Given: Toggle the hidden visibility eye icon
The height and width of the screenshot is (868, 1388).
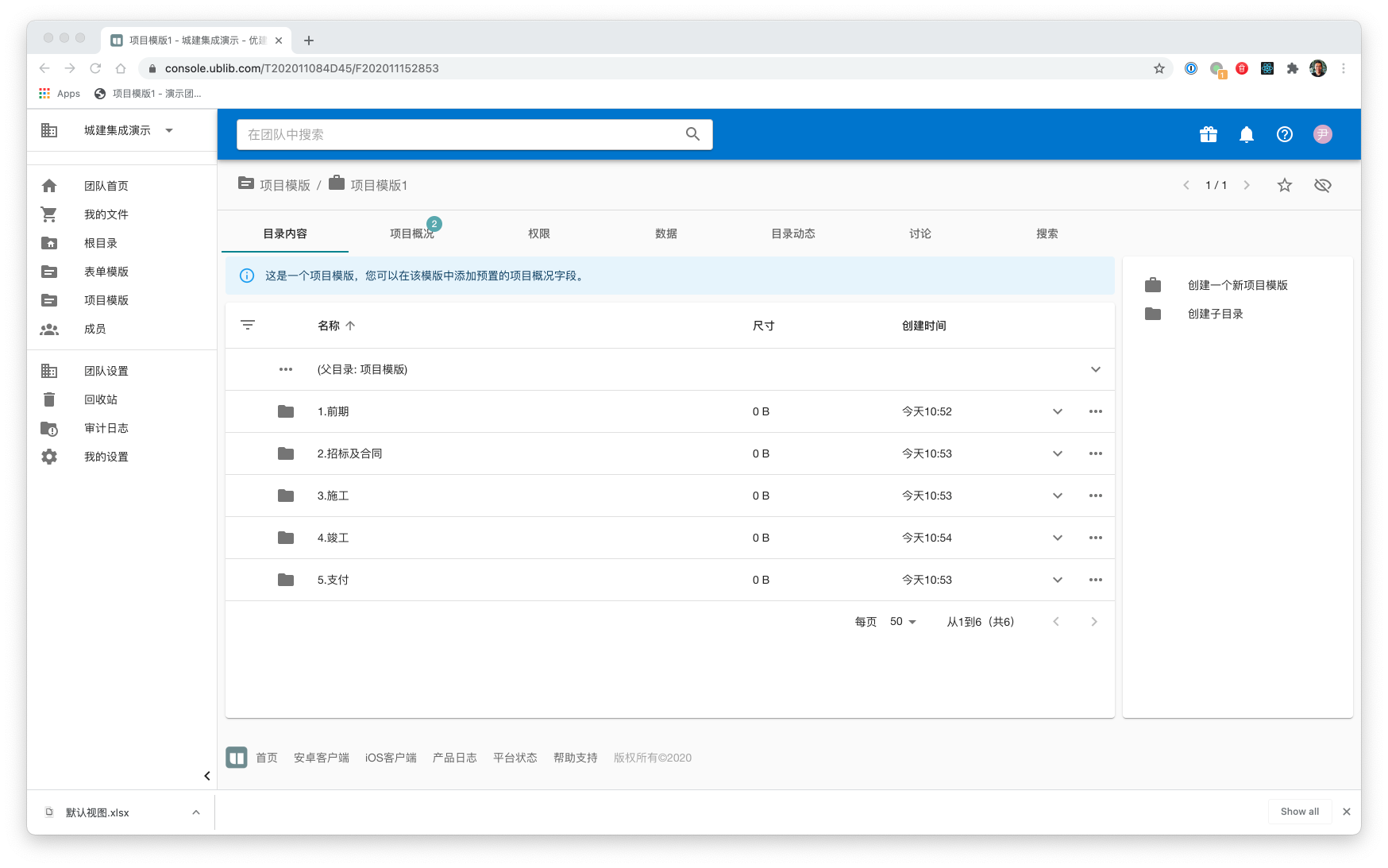Looking at the screenshot, I should click(x=1322, y=185).
